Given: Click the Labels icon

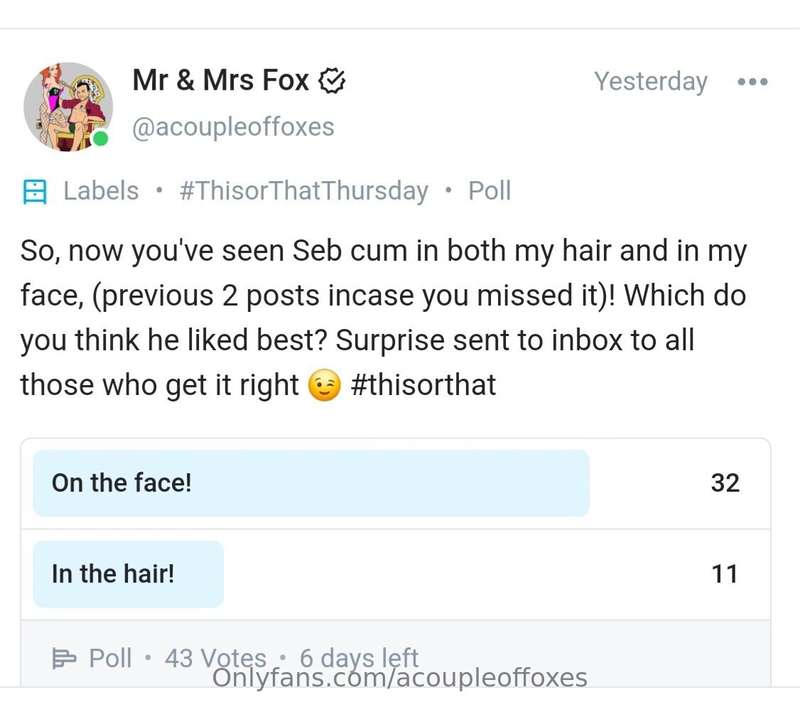Looking at the screenshot, I should 35,191.
